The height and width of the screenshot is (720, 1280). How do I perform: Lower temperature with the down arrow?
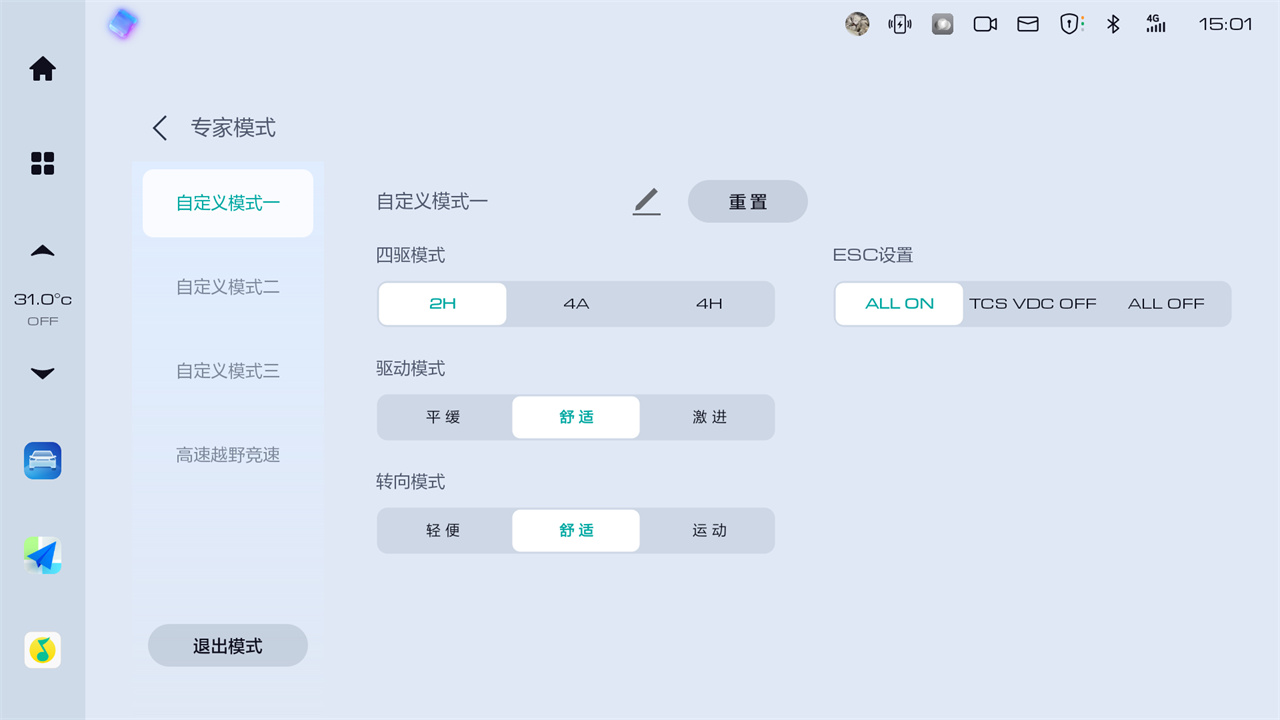(x=42, y=374)
